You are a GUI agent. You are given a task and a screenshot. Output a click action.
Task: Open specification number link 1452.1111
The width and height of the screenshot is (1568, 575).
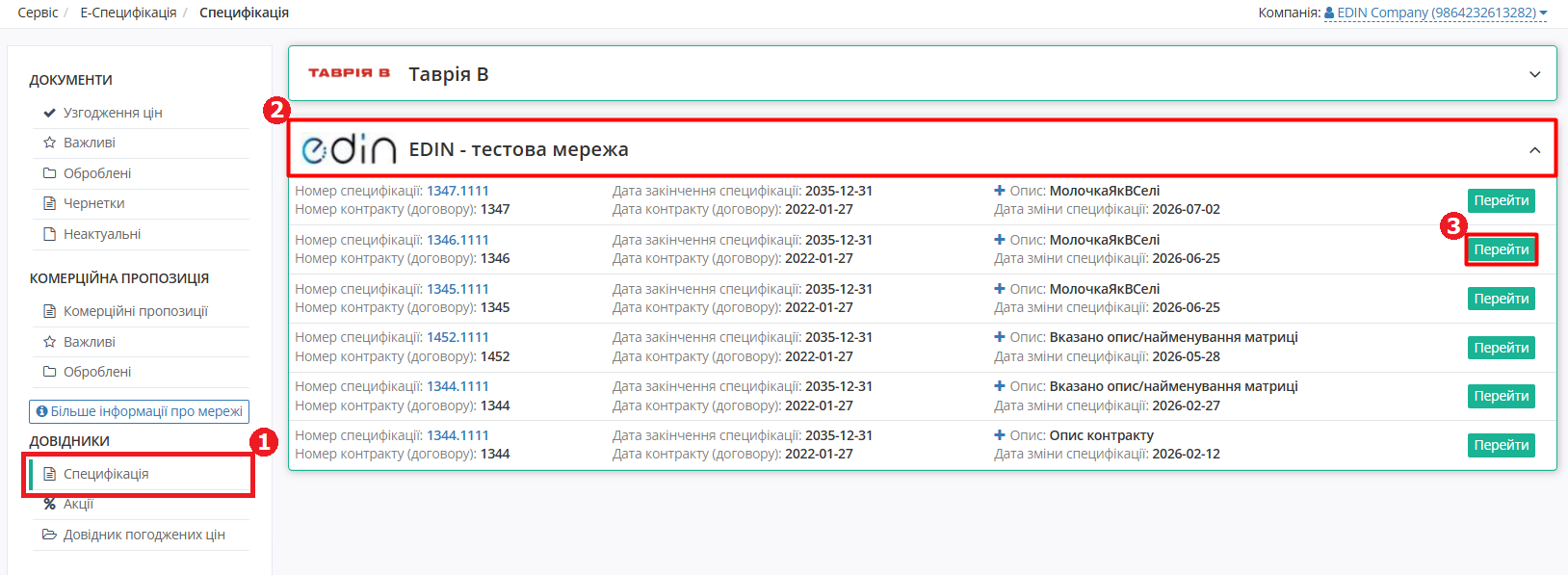coord(457,337)
